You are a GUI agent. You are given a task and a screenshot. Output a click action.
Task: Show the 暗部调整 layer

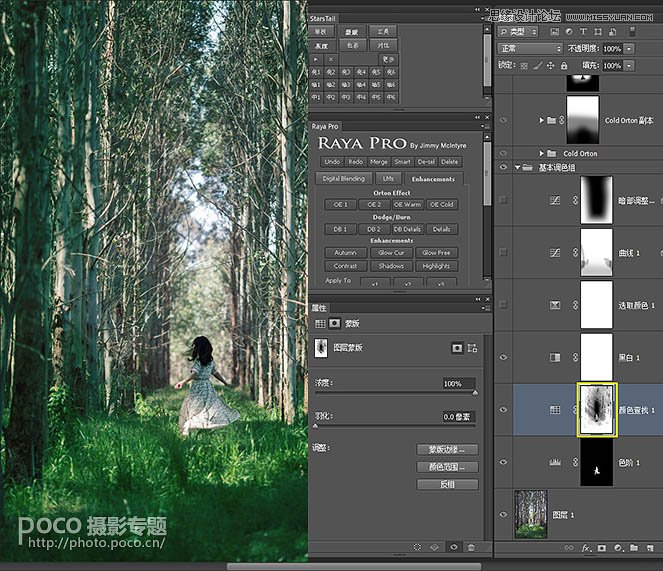pyautogui.click(x=503, y=200)
